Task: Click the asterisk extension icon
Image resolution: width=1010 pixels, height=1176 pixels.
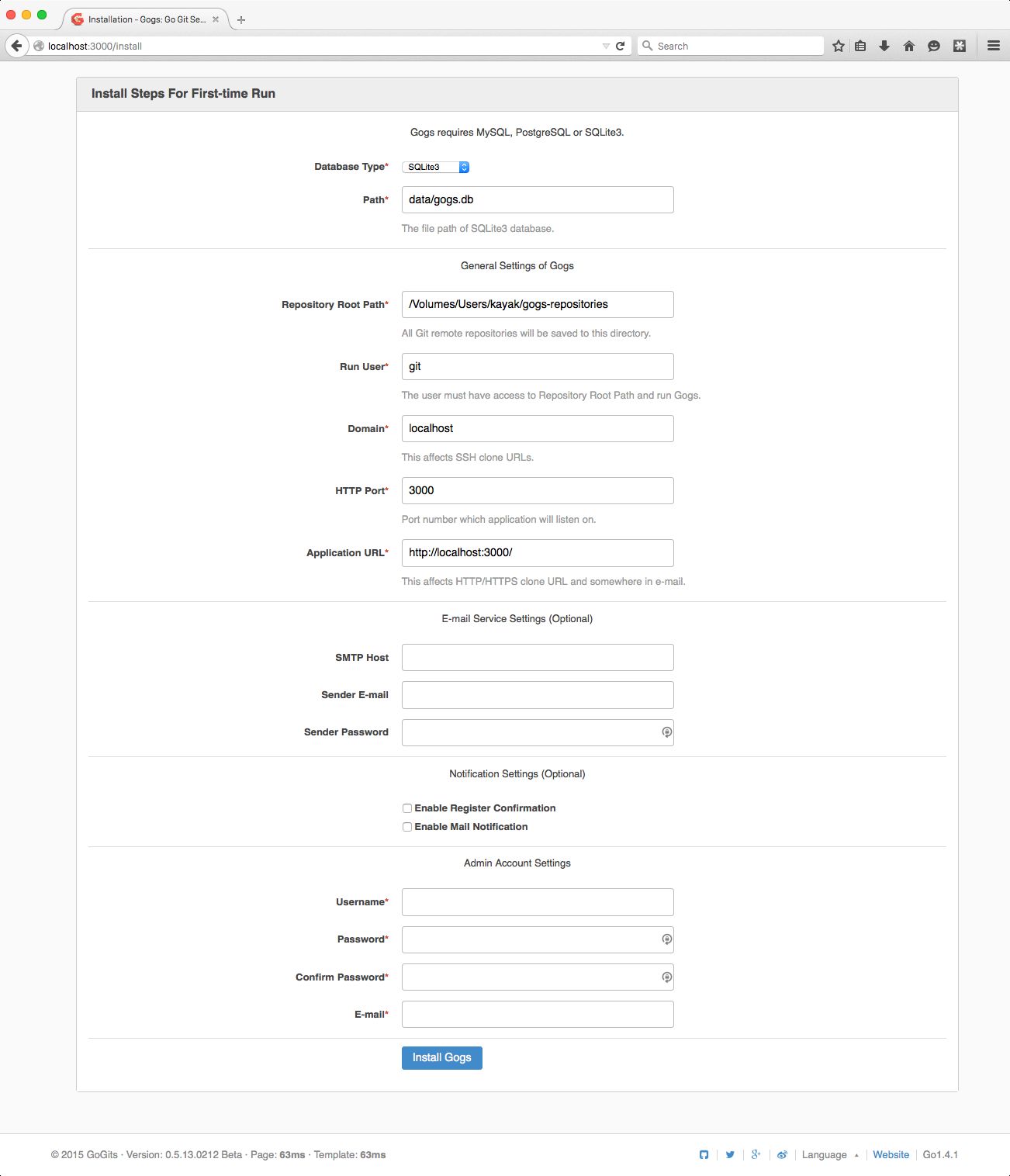Action: pyautogui.click(x=960, y=46)
